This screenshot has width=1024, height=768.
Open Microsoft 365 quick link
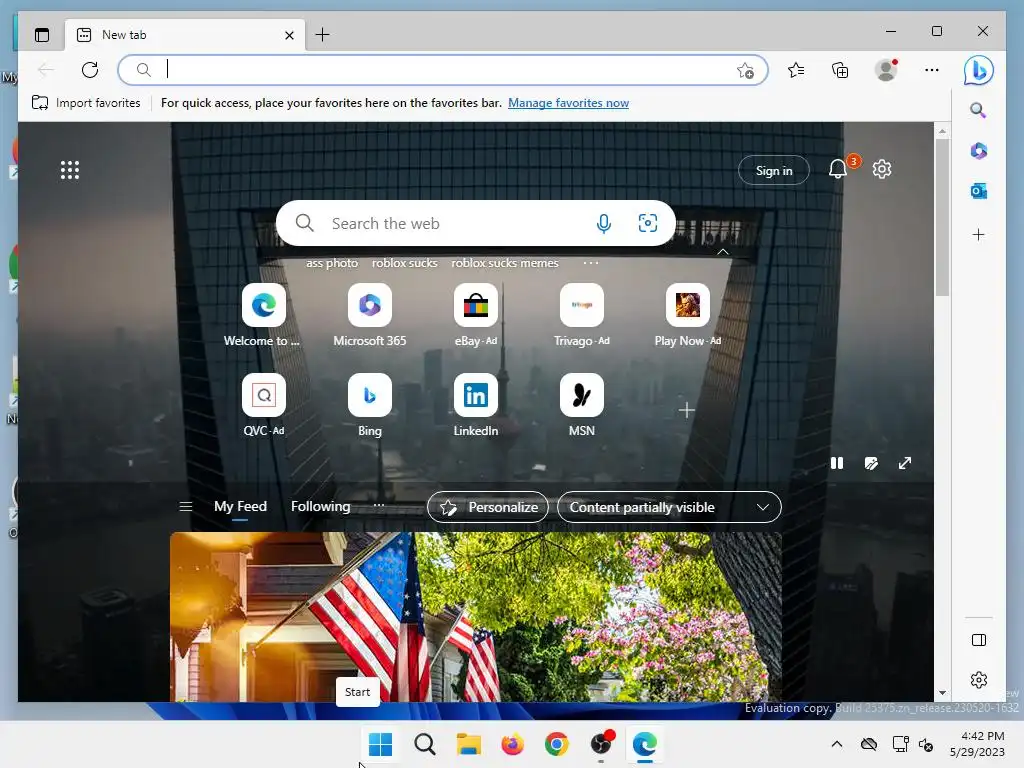pyautogui.click(x=370, y=305)
